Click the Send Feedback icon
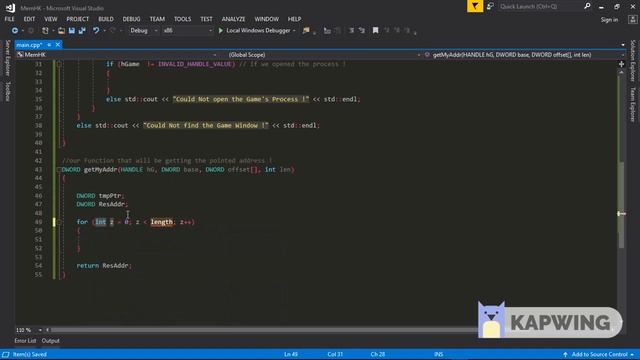 490,6
